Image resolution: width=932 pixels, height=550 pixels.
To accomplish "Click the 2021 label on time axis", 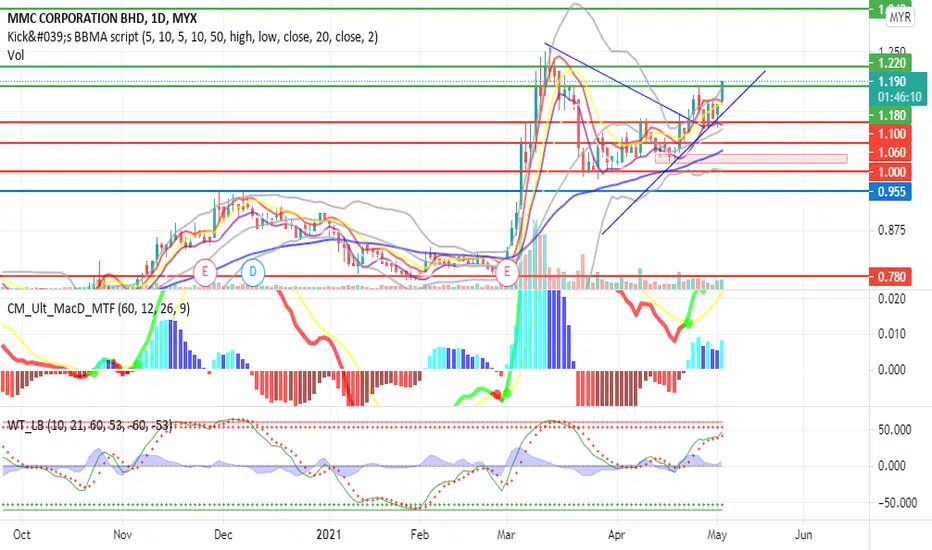I will [x=329, y=535].
